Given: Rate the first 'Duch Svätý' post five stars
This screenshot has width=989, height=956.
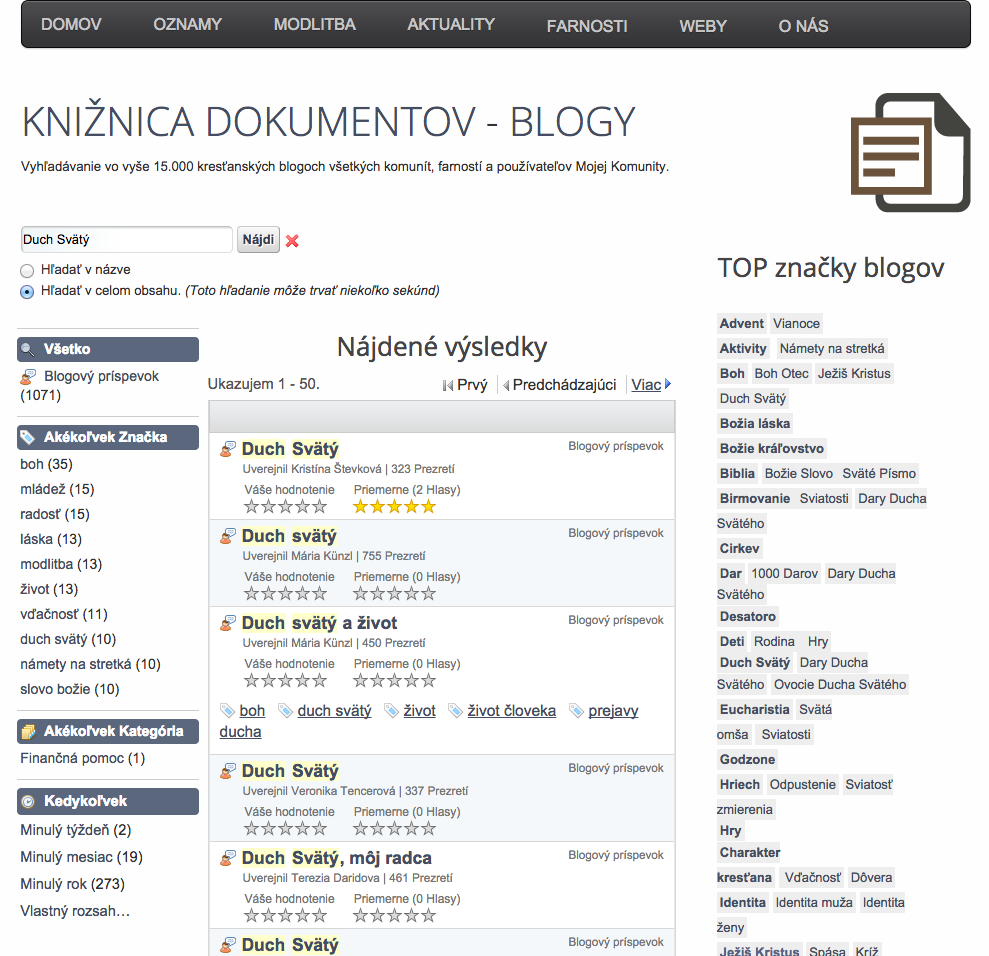Looking at the screenshot, I should tap(320, 507).
